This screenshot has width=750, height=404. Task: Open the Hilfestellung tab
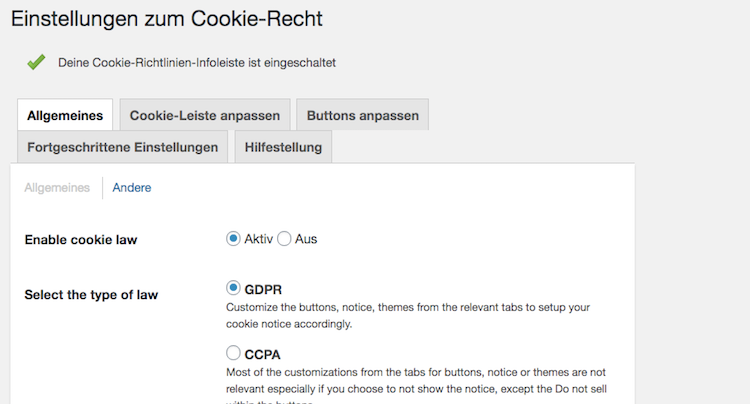[283, 147]
